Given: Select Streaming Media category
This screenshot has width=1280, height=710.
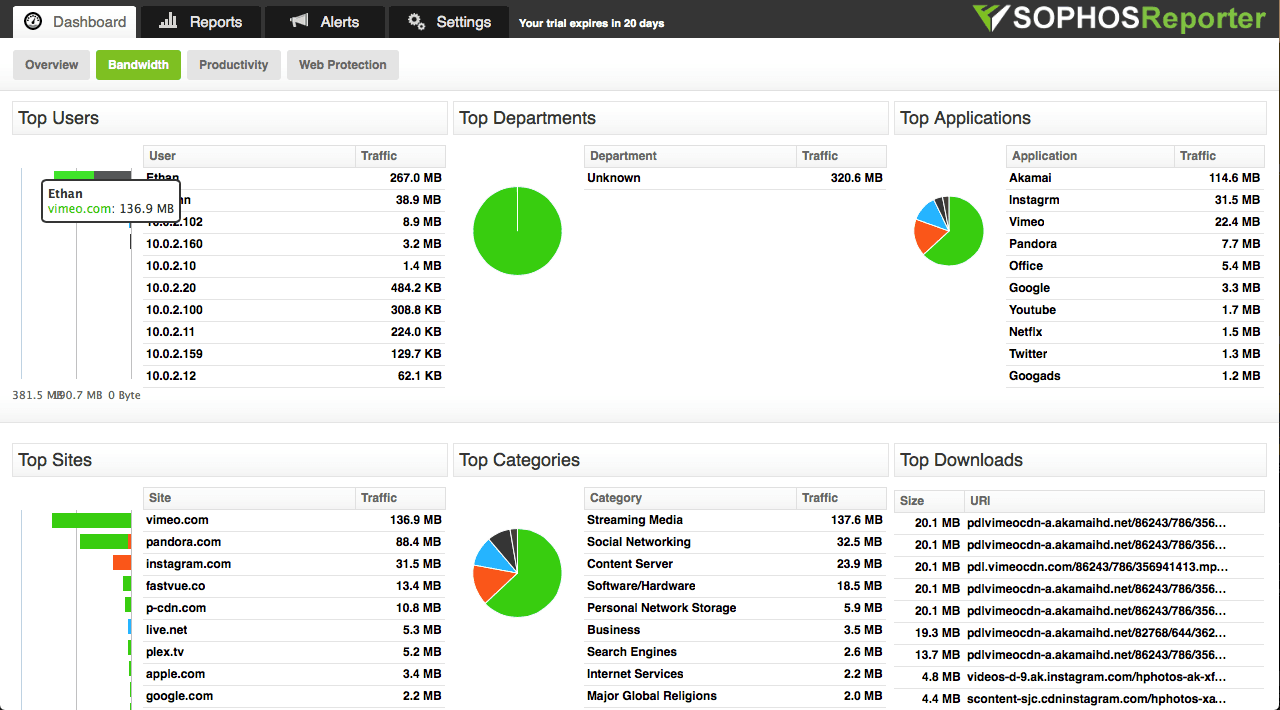Looking at the screenshot, I should click(735, 520).
